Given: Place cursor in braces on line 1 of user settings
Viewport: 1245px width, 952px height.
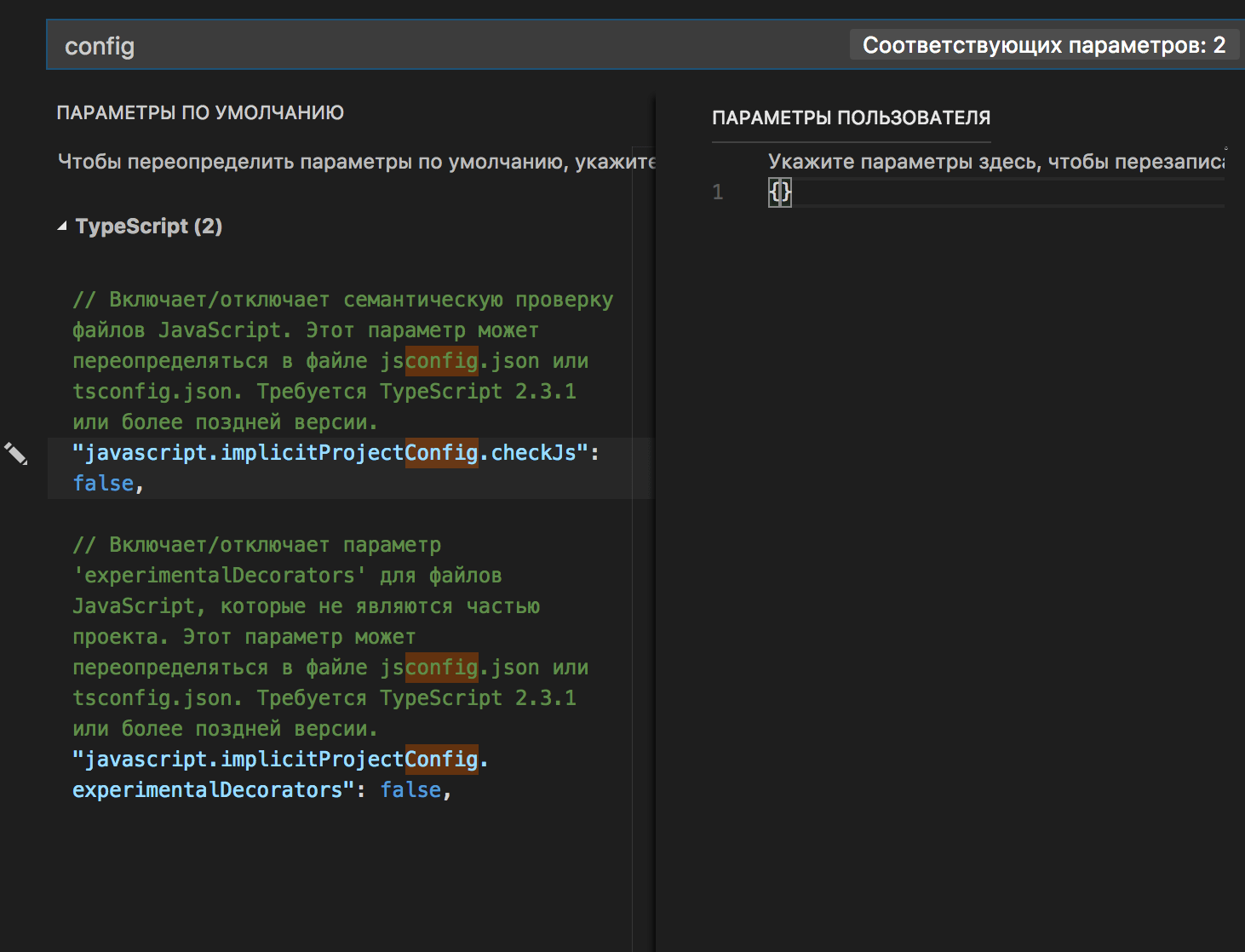Looking at the screenshot, I should 780,192.
